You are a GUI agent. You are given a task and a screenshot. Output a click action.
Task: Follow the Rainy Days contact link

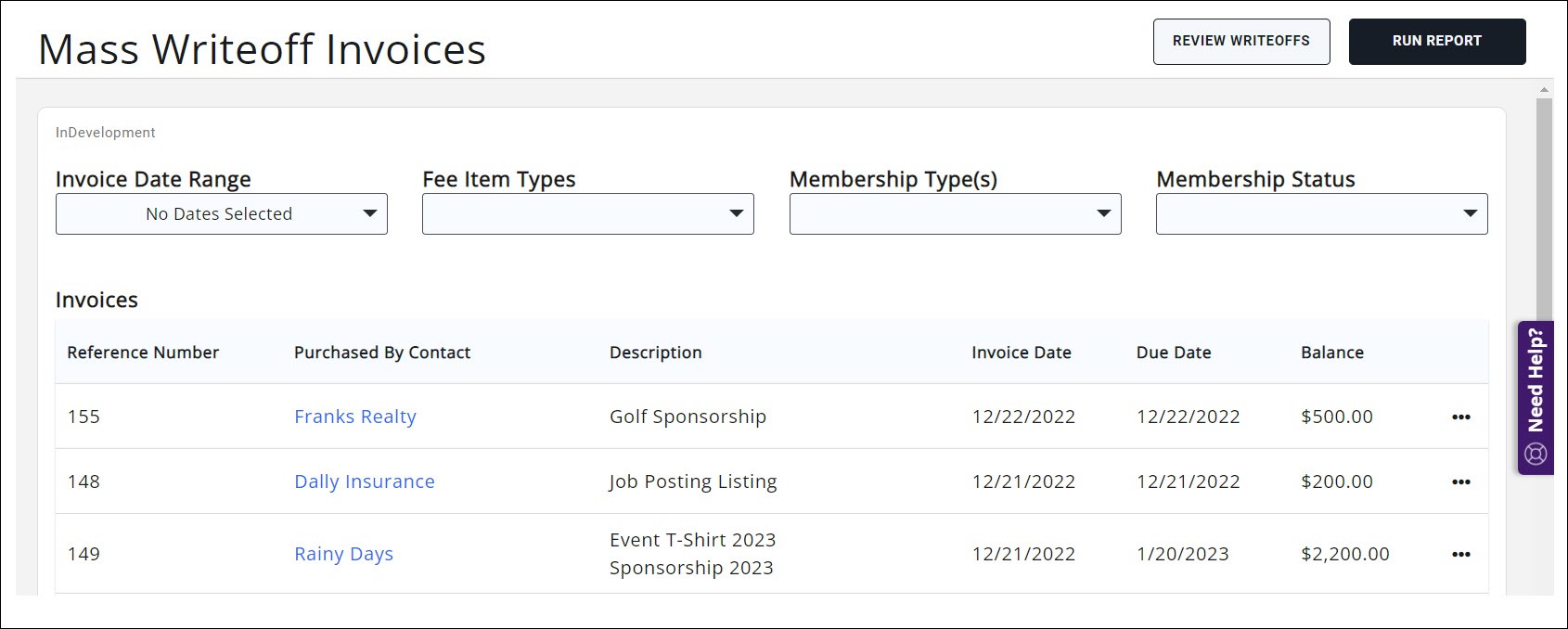343,555
